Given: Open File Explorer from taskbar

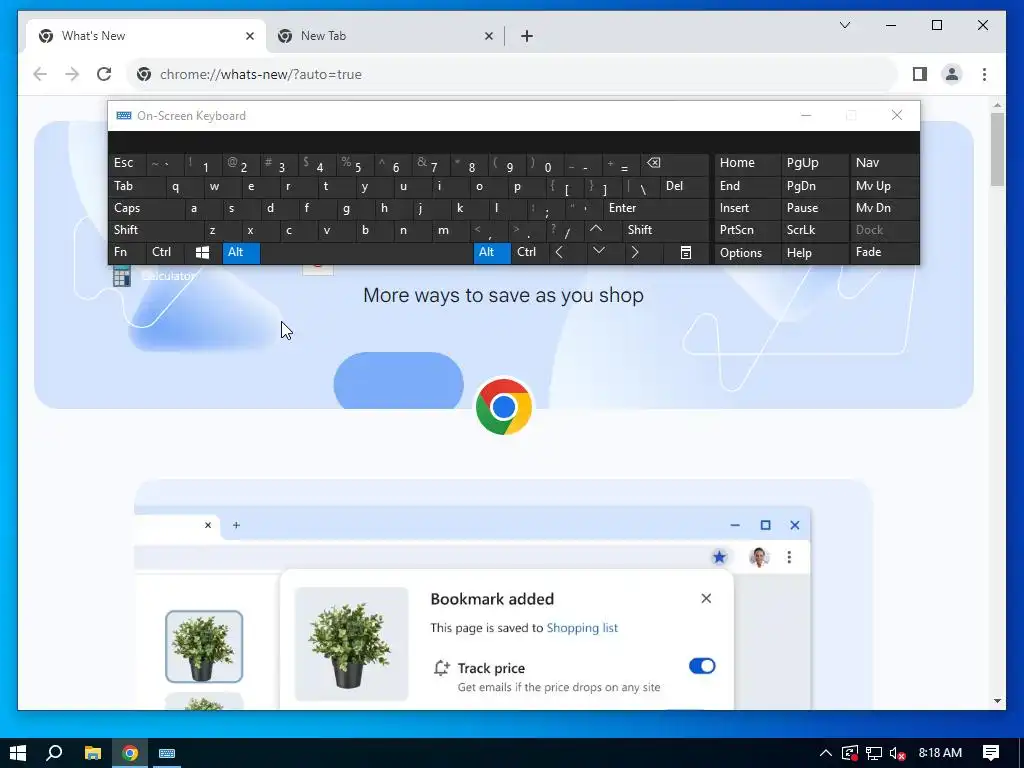Looking at the screenshot, I should [x=93, y=753].
